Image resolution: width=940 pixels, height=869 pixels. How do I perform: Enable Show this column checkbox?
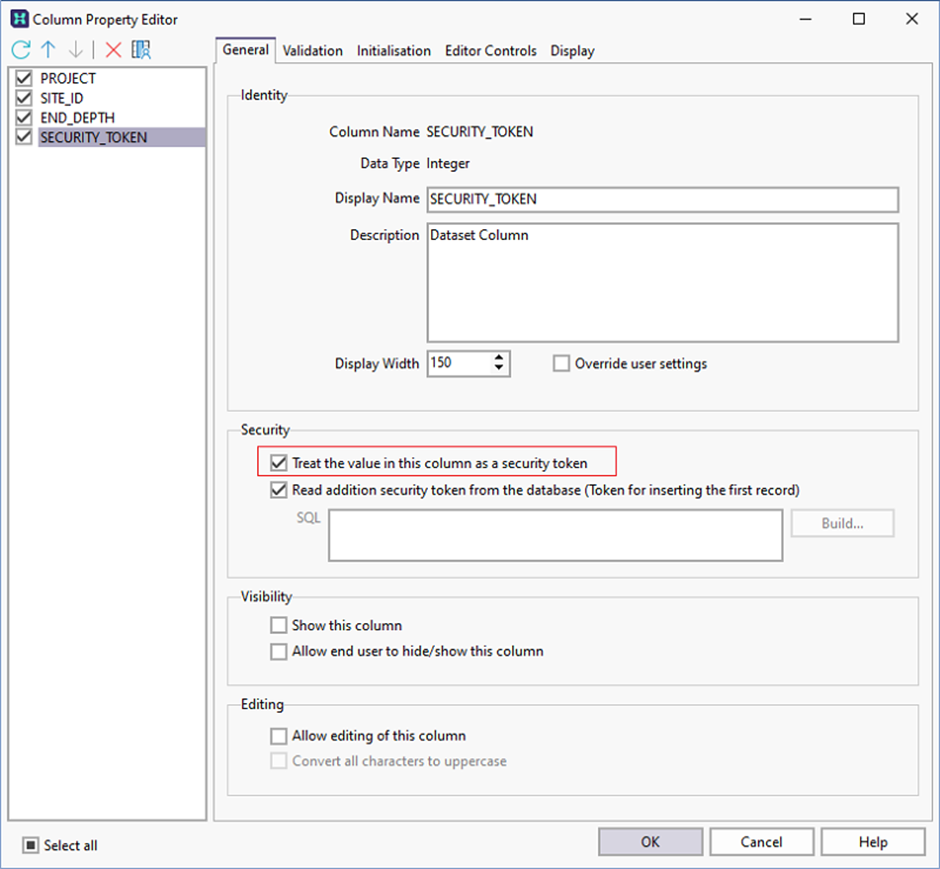click(x=279, y=625)
